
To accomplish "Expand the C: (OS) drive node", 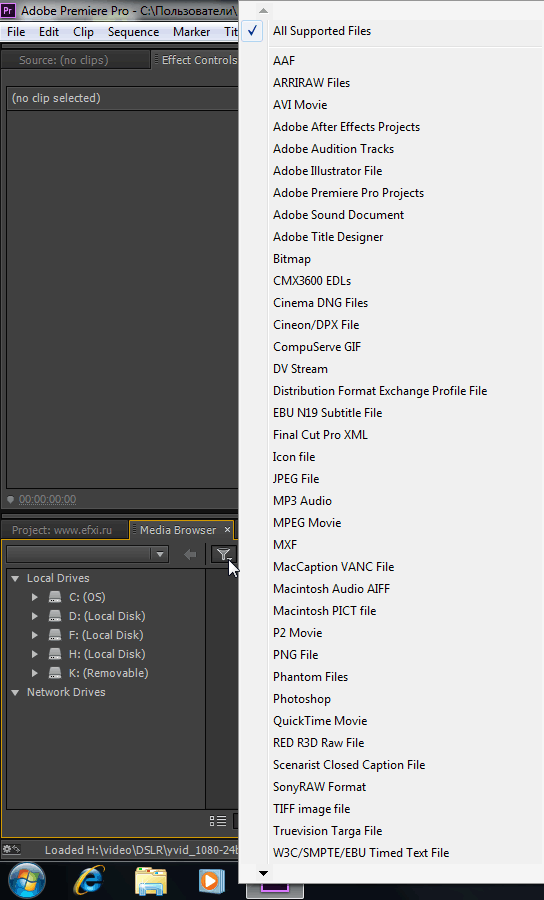I will coord(35,597).
